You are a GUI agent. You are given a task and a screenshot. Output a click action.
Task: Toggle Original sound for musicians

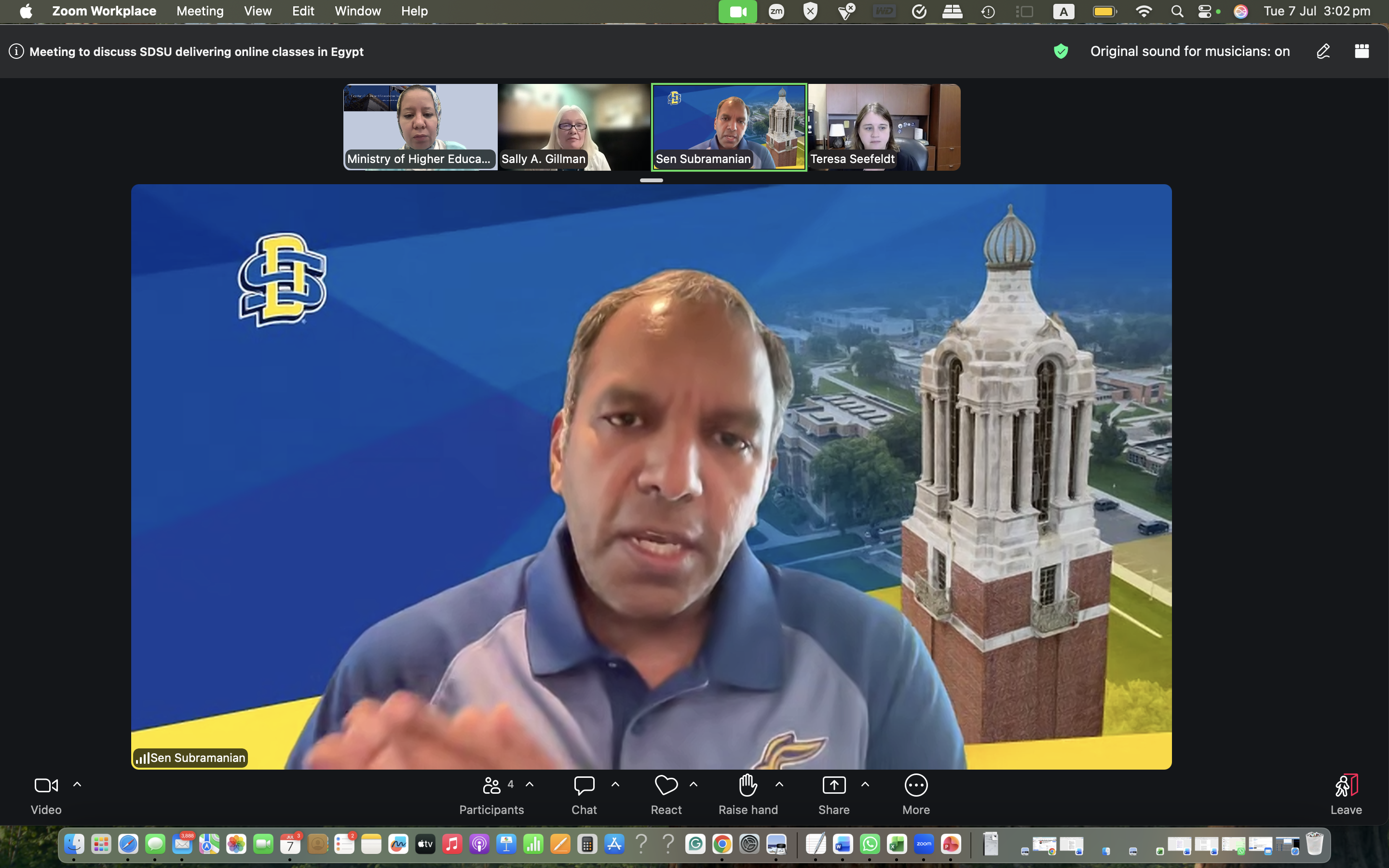coord(1190,52)
